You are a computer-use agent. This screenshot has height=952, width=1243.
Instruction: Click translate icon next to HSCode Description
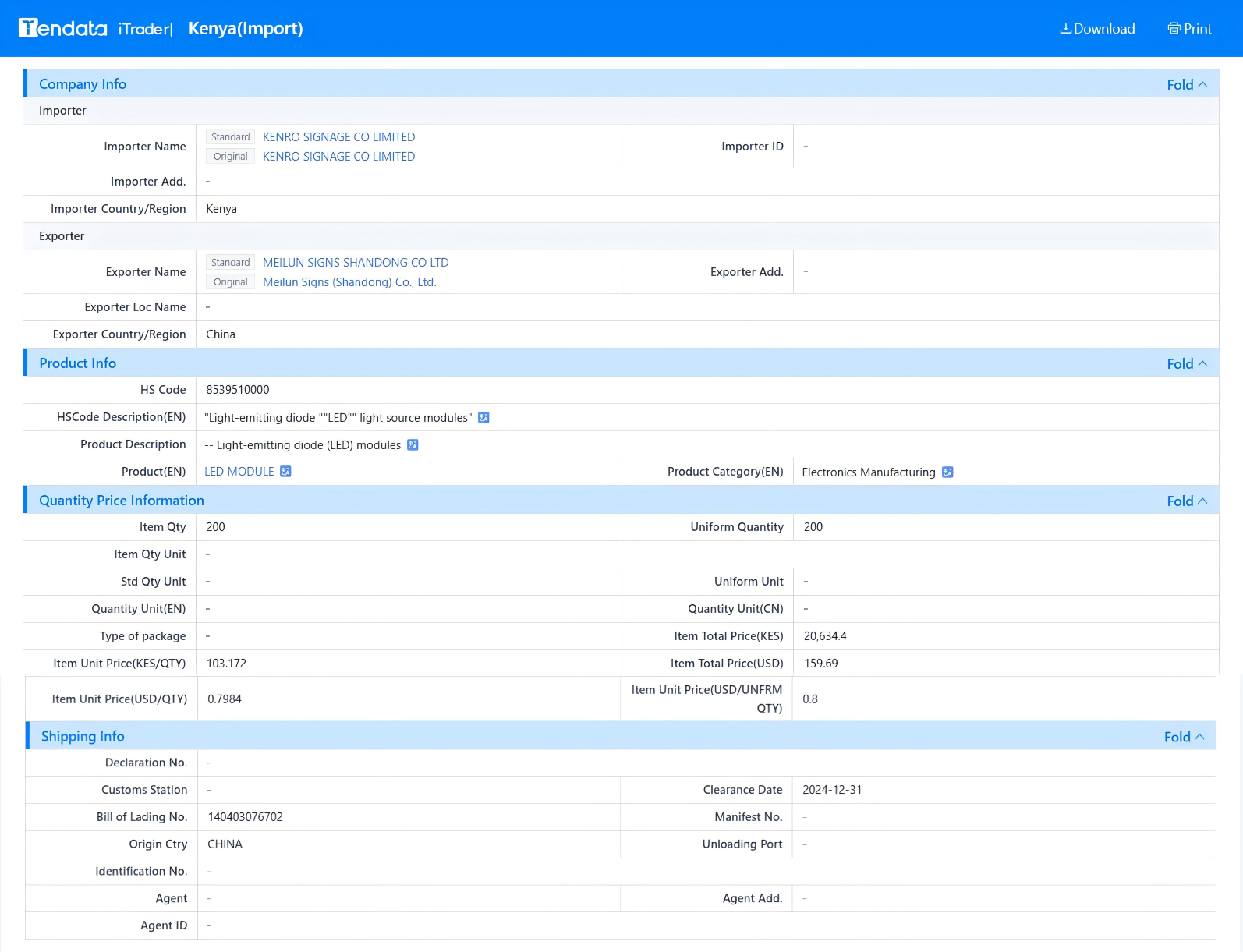point(483,418)
